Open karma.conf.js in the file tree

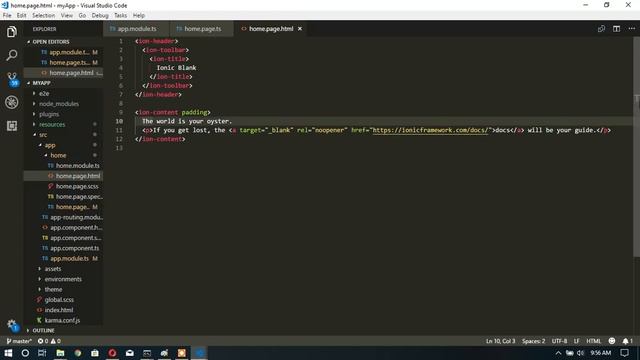click(x=63, y=320)
